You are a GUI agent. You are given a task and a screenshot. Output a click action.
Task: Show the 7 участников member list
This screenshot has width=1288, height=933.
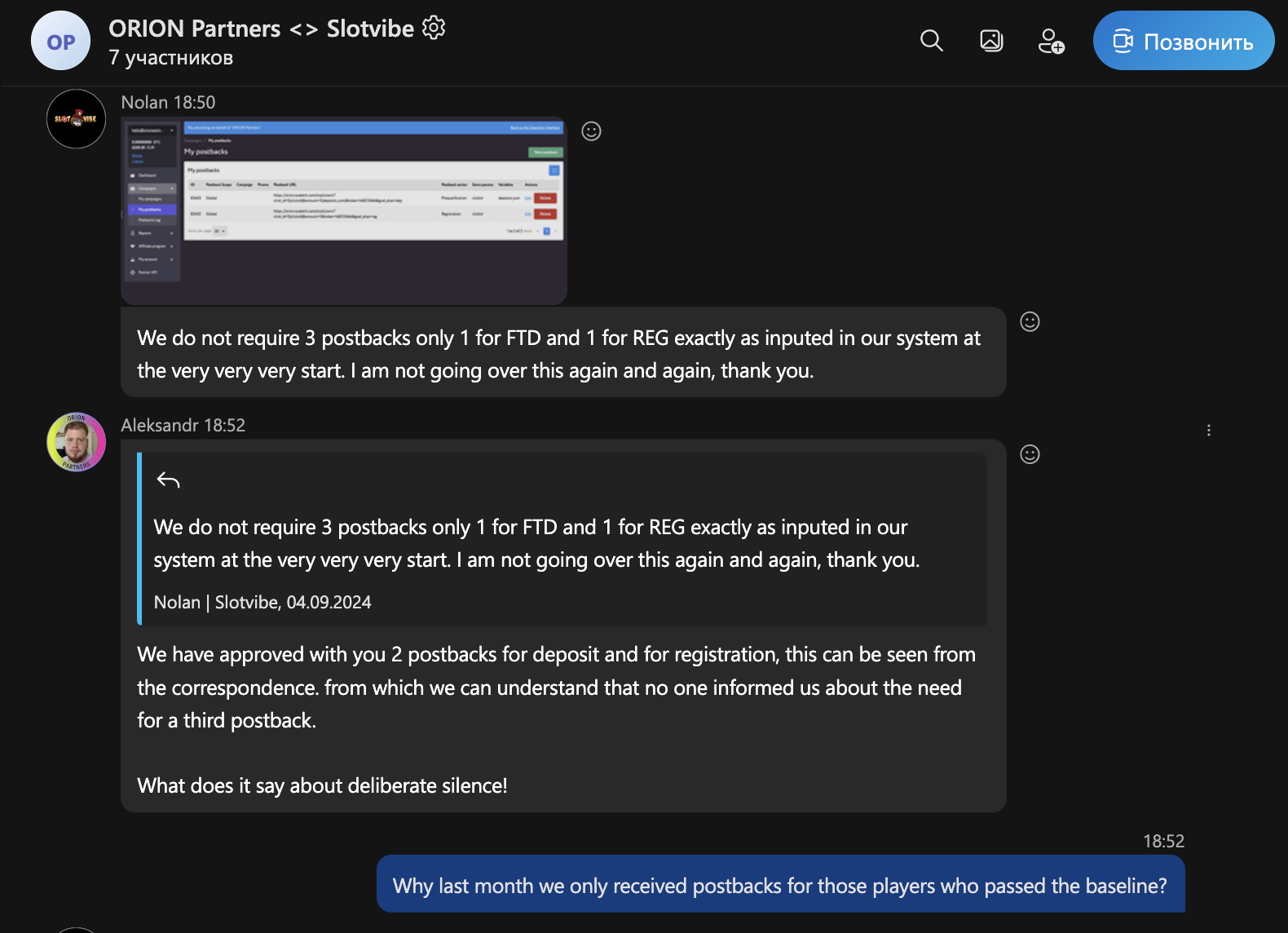(171, 58)
